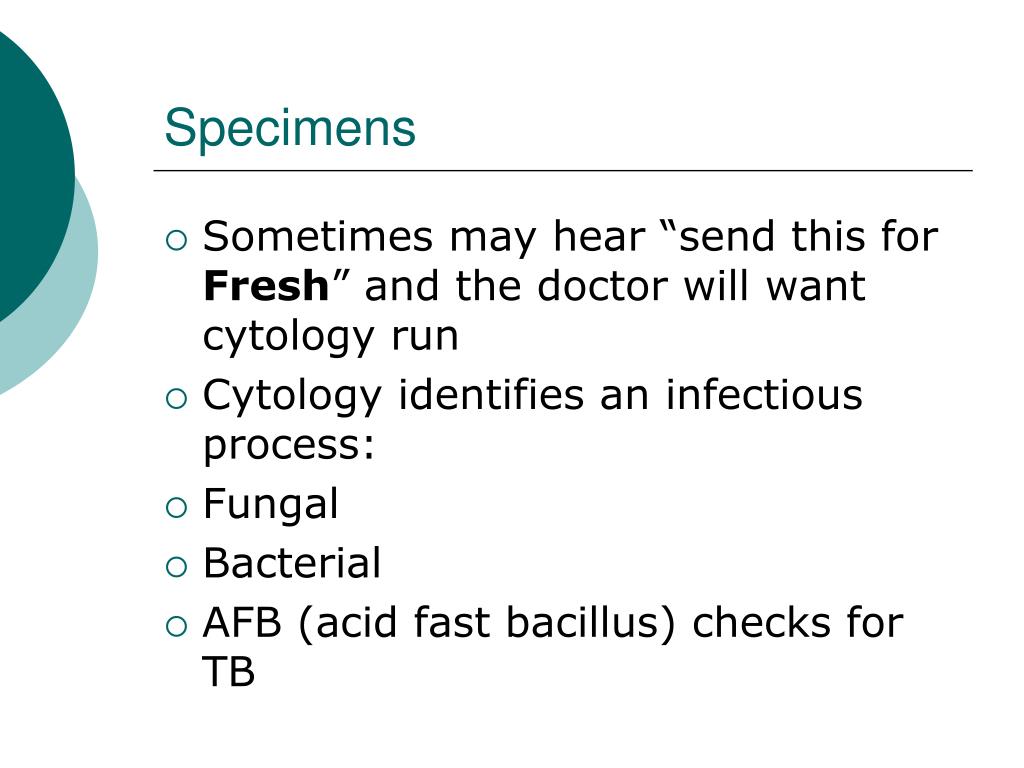Click the word "infectious"
The image size is (1024, 768).
click(x=764, y=394)
